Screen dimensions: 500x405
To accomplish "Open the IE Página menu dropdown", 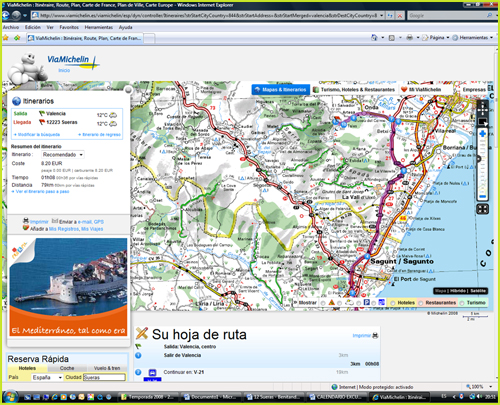I will (x=436, y=38).
